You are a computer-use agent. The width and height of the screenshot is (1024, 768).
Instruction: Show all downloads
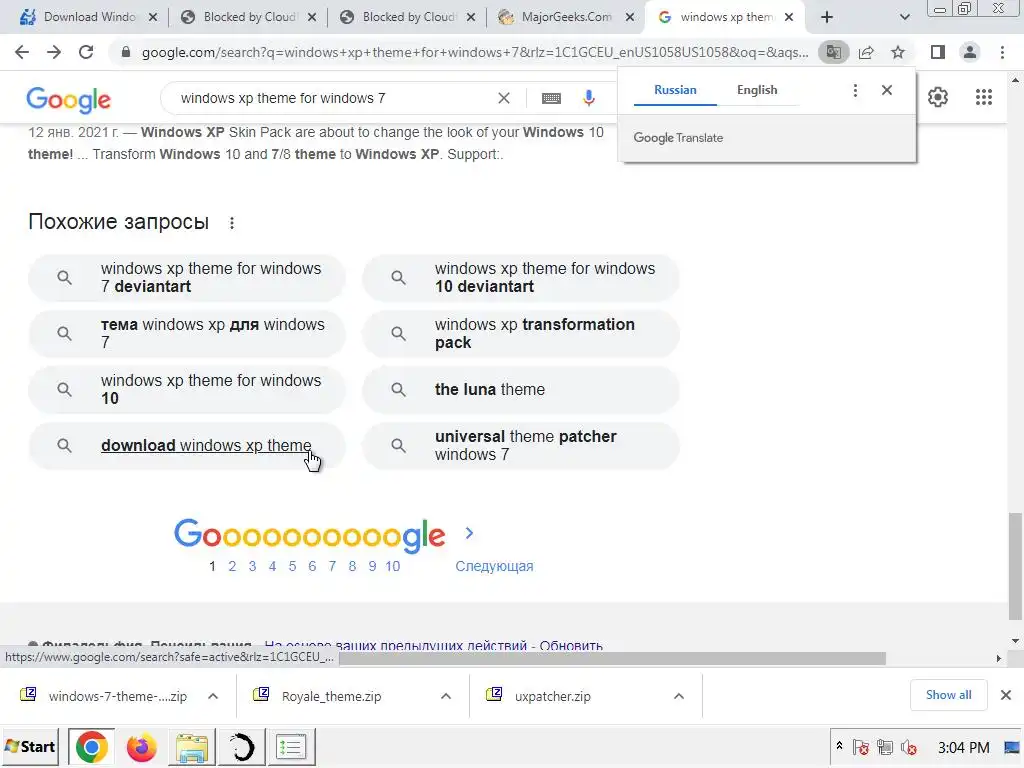(x=948, y=696)
